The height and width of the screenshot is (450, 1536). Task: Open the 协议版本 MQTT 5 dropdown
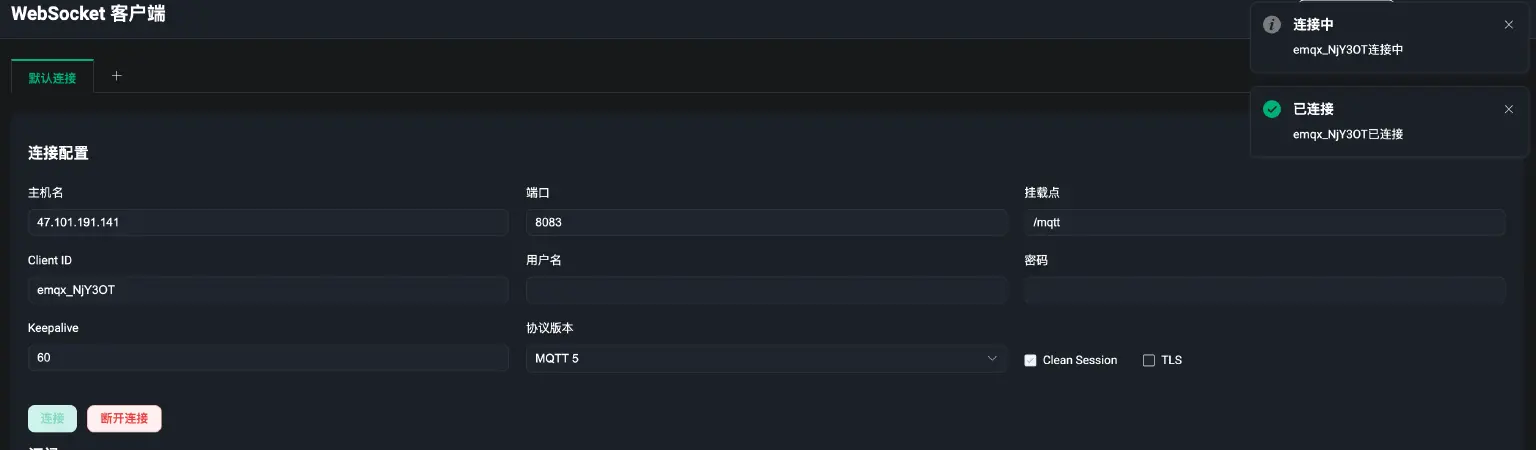[x=766, y=358]
